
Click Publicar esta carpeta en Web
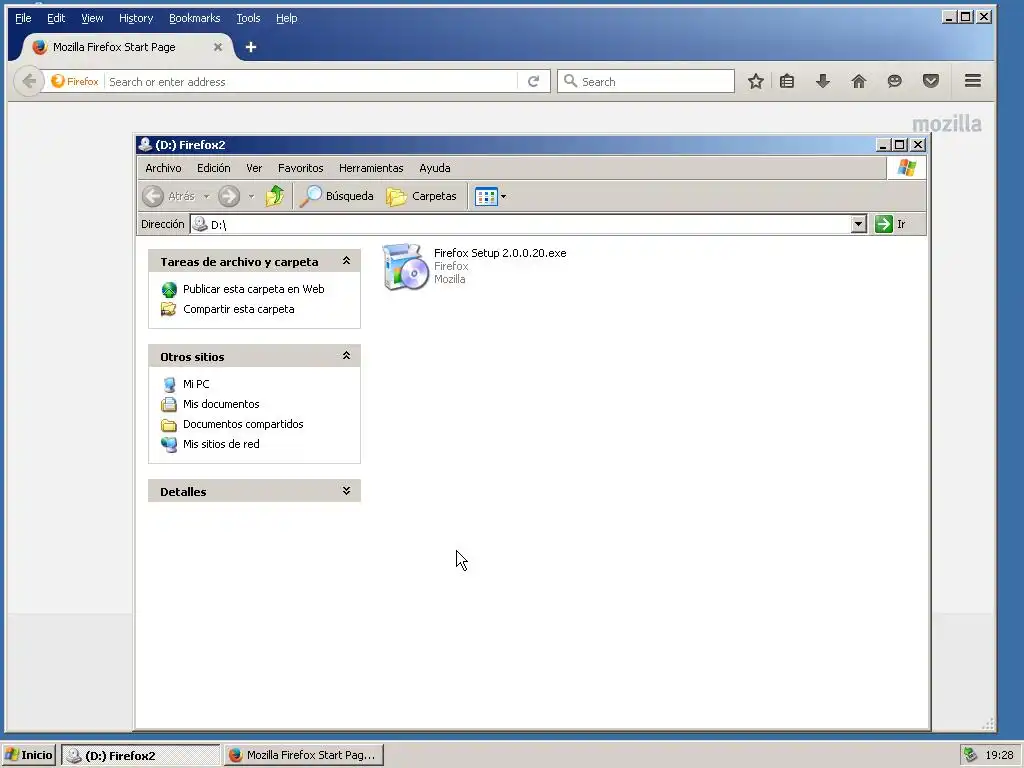(x=253, y=289)
